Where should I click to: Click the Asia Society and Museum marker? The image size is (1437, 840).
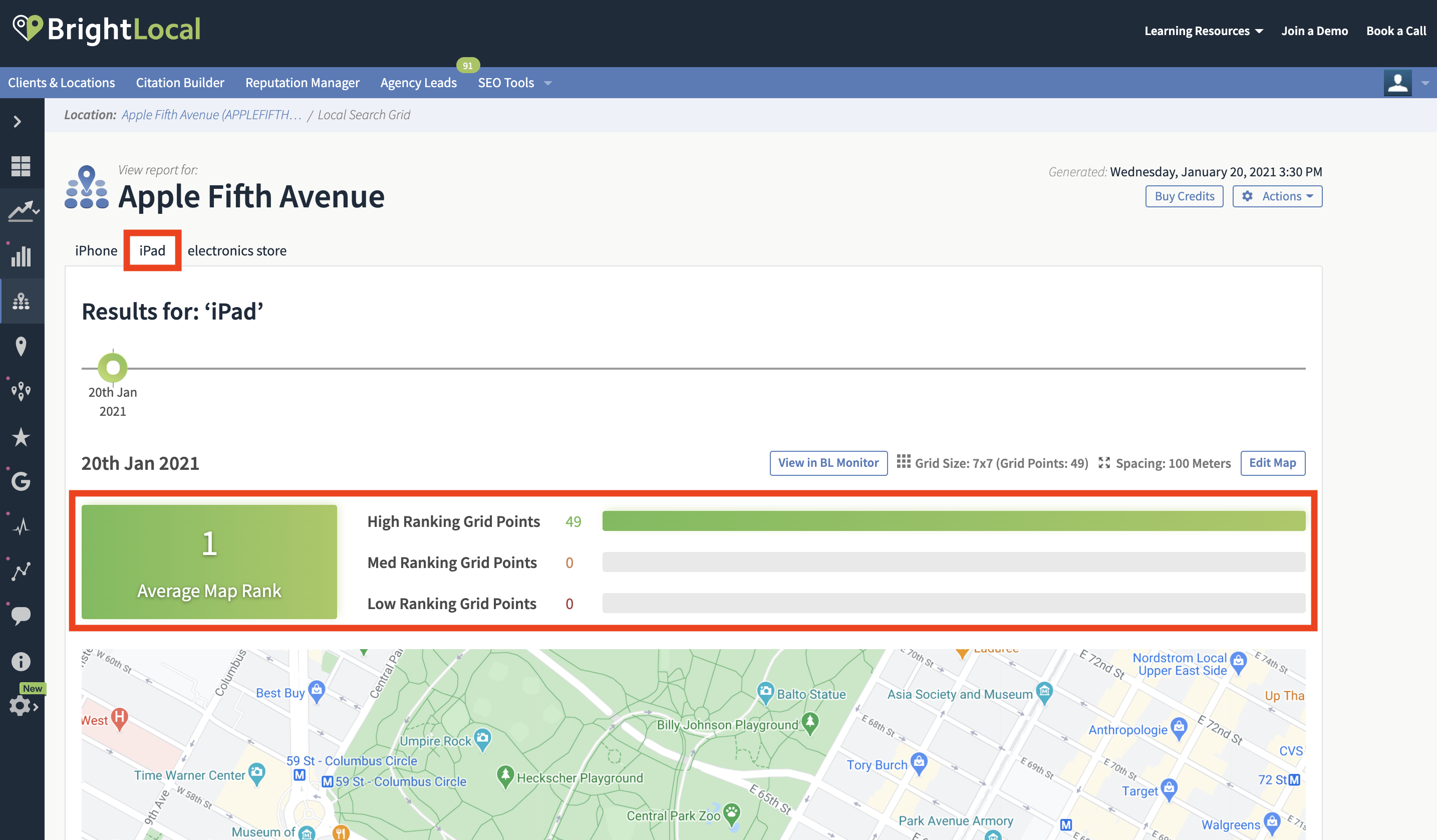(1044, 693)
